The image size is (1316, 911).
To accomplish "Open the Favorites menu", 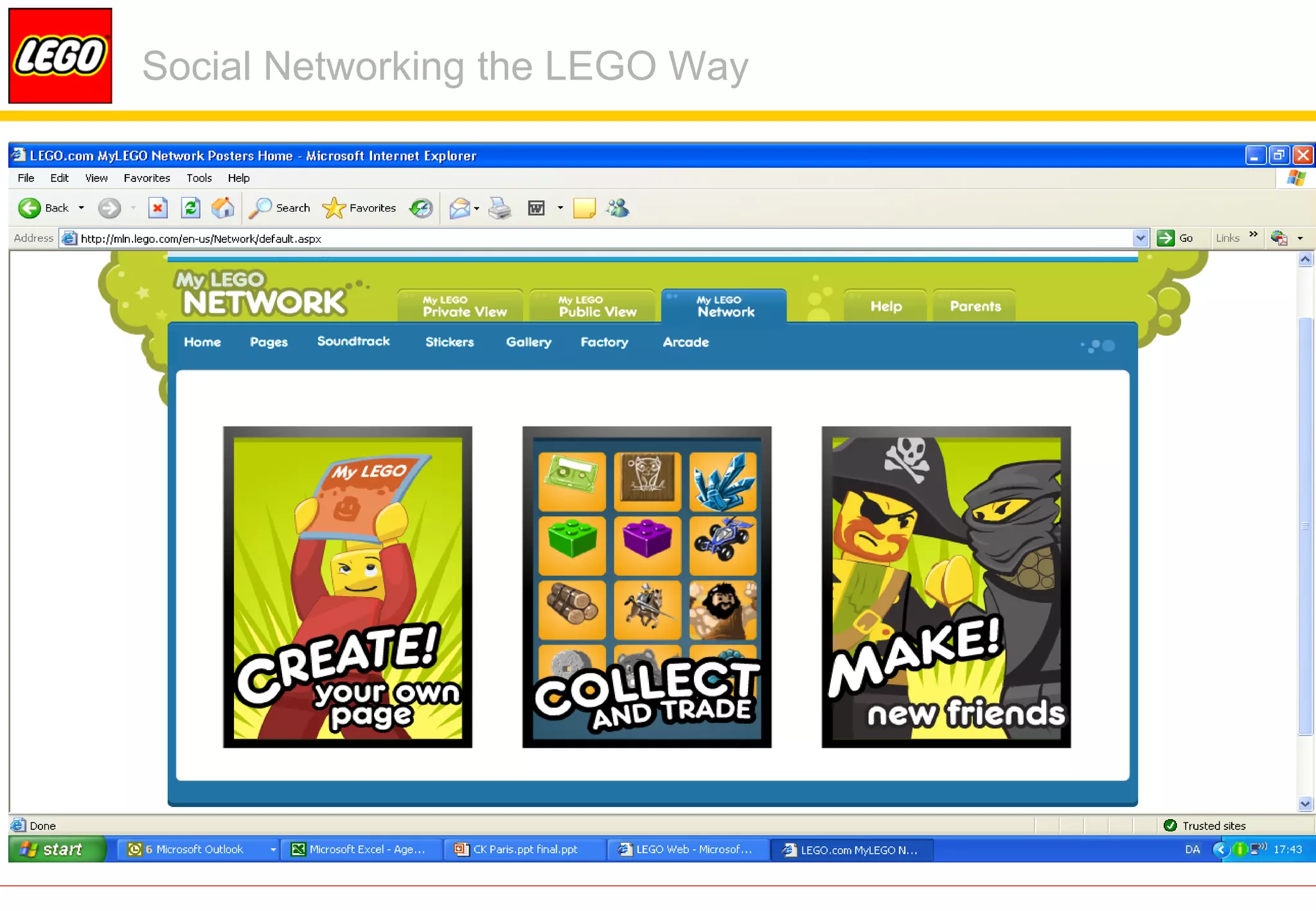I will point(147,178).
